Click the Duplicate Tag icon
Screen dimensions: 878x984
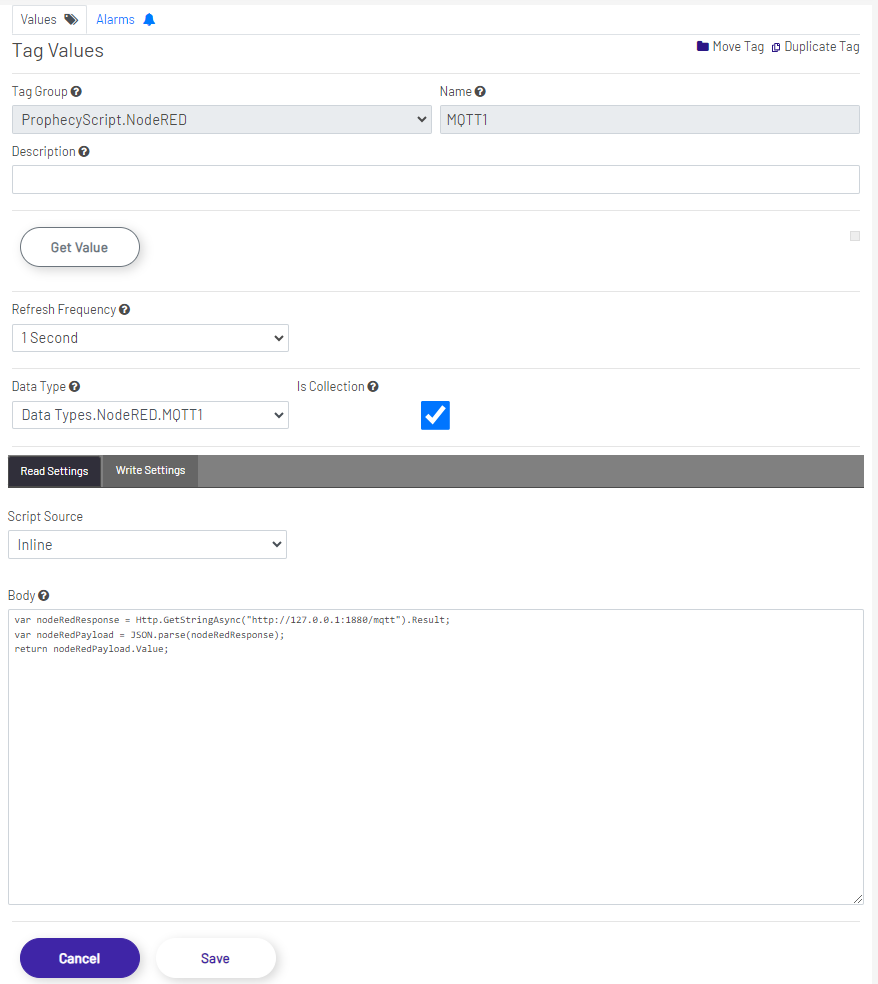click(x=778, y=46)
